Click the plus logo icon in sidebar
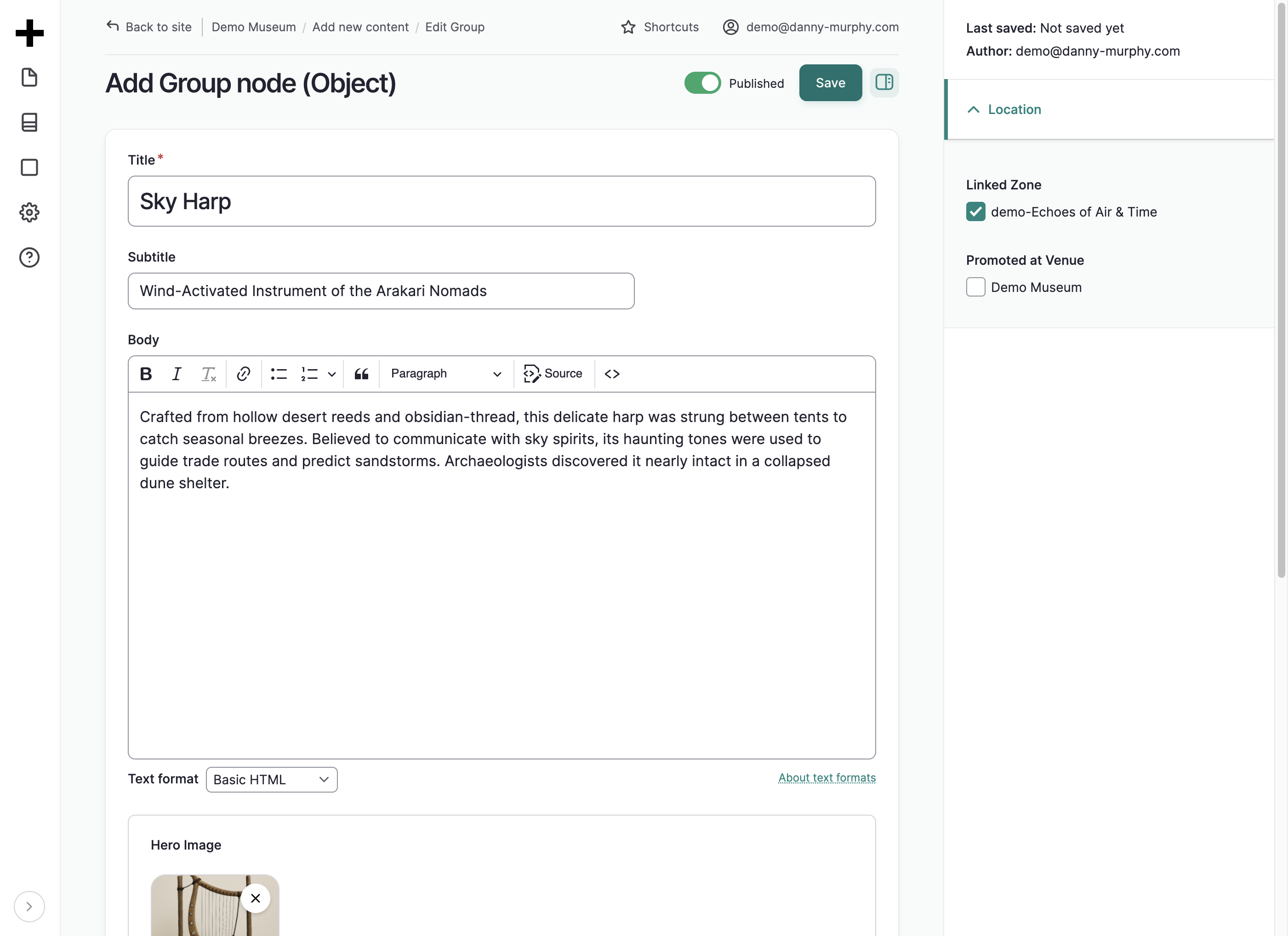1288x936 pixels. coord(29,33)
